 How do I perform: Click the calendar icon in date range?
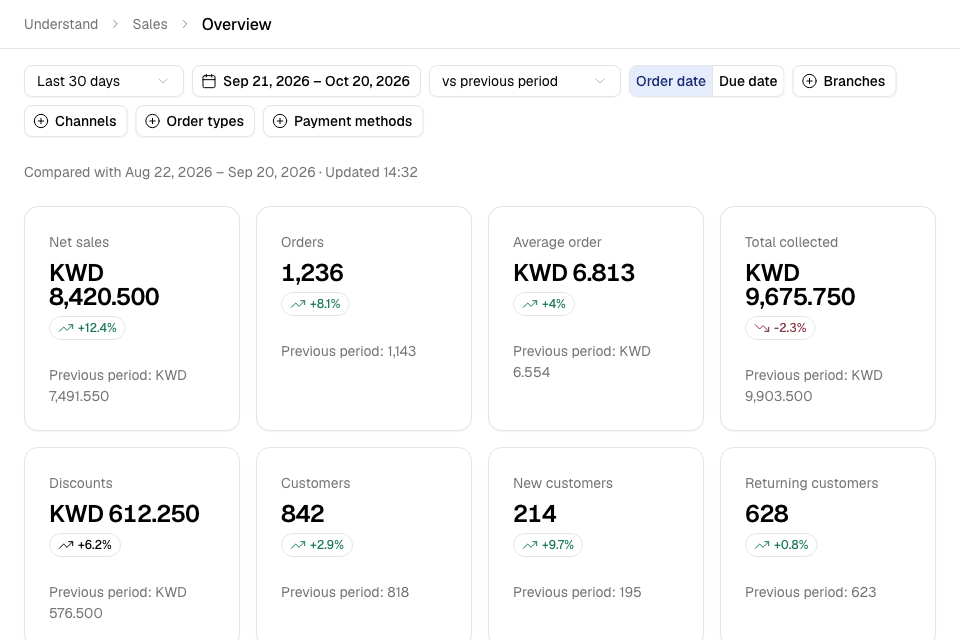click(209, 81)
